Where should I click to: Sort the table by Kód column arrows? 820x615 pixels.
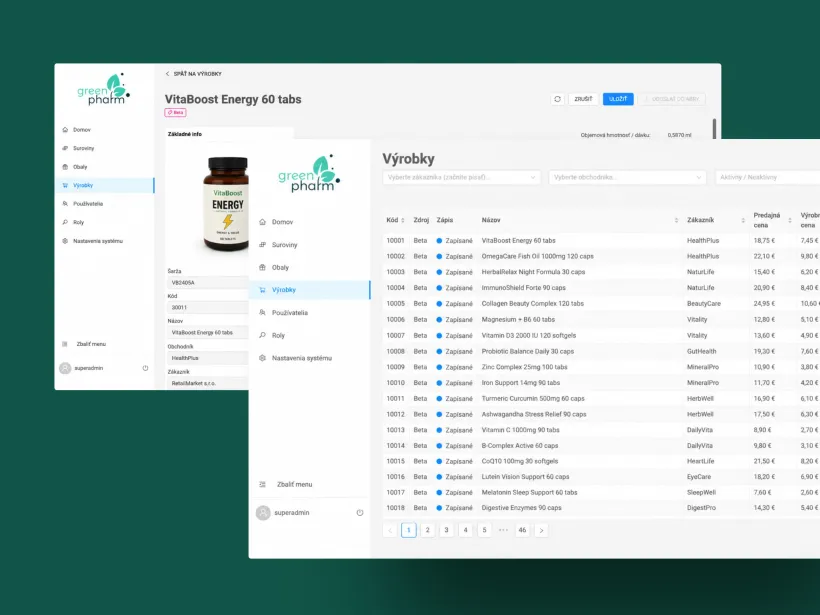coord(403,220)
